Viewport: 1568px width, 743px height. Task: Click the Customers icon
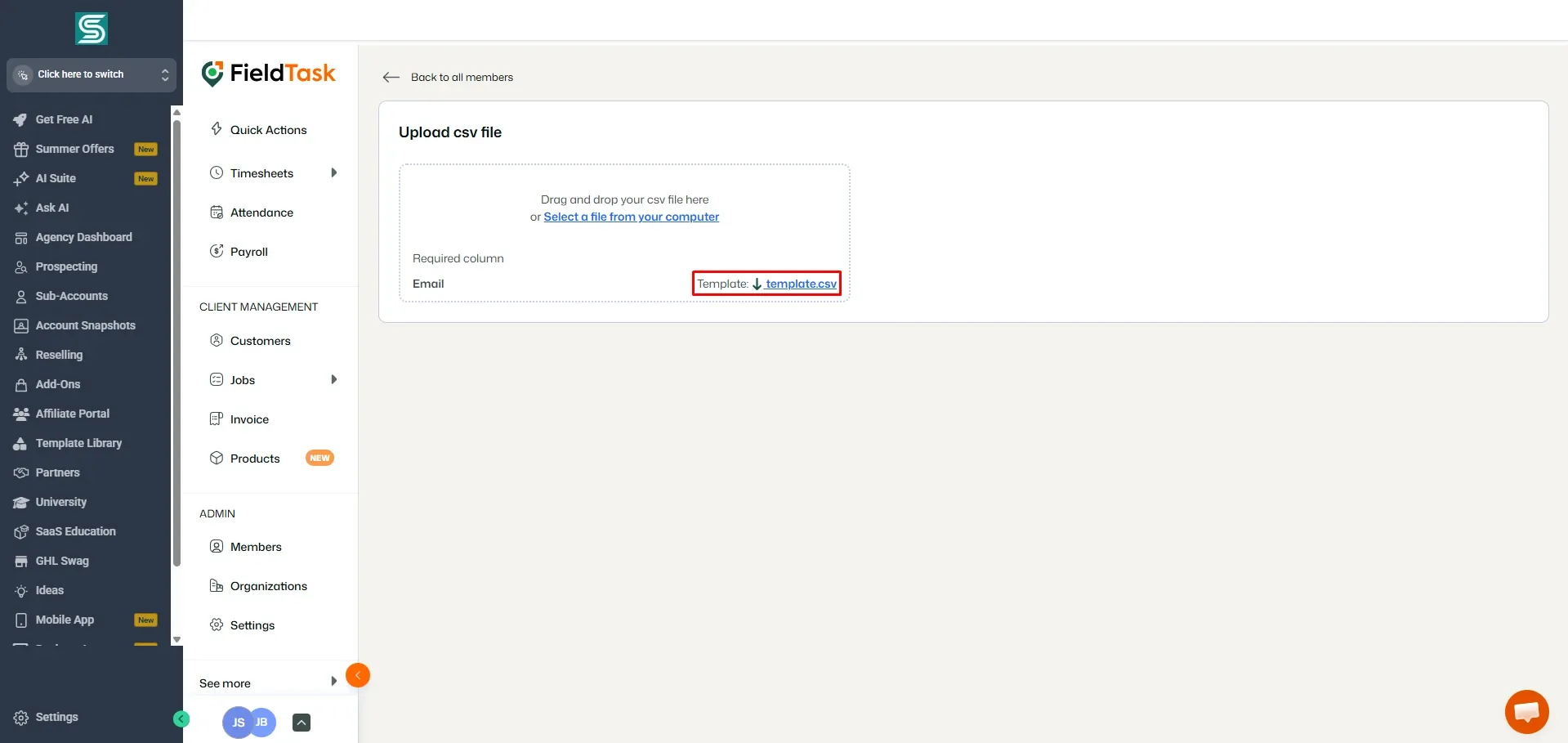pyautogui.click(x=217, y=340)
